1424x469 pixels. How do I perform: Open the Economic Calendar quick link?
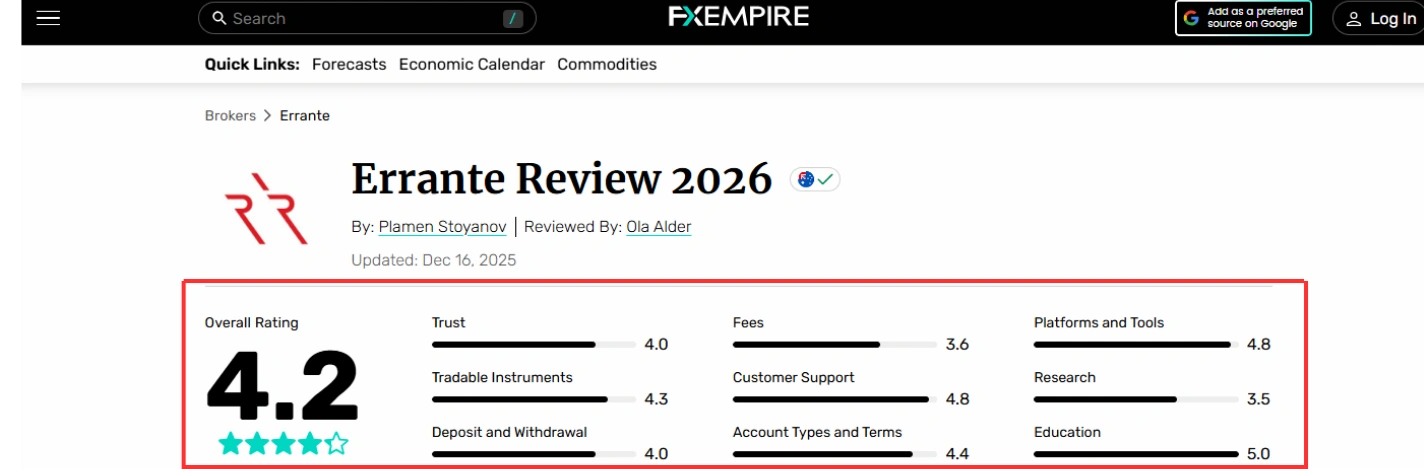click(472, 64)
